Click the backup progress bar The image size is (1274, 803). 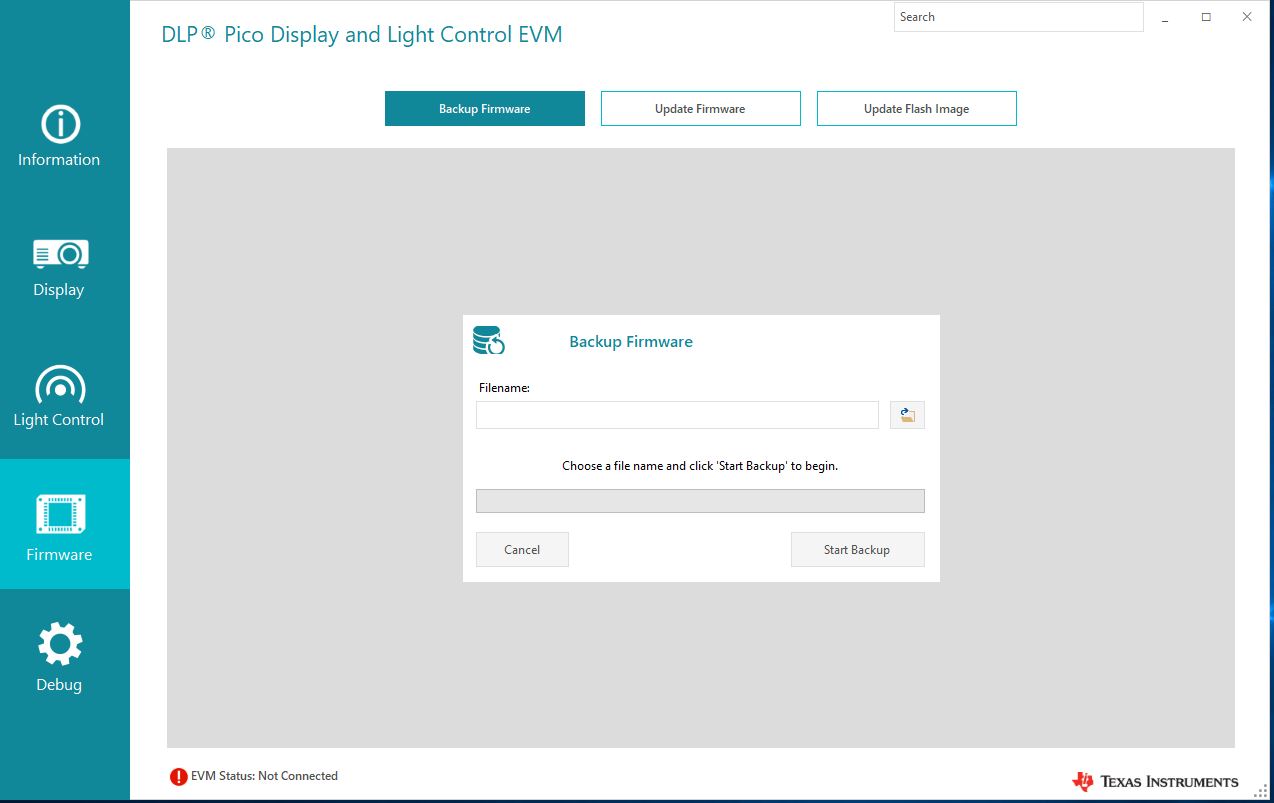pos(700,501)
